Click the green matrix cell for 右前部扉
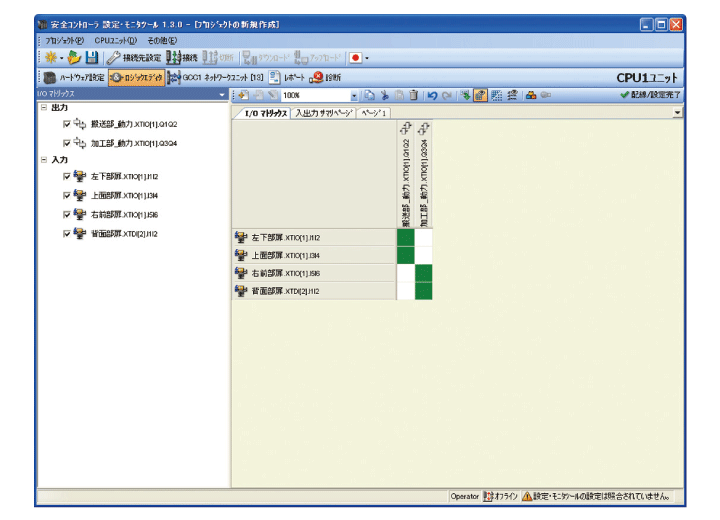 (x=424, y=273)
